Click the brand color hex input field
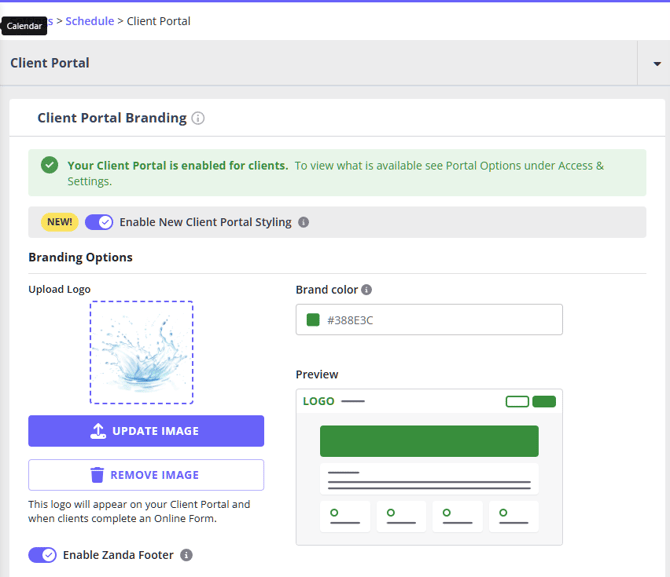The height and width of the screenshot is (577, 670). pyautogui.click(x=440, y=320)
